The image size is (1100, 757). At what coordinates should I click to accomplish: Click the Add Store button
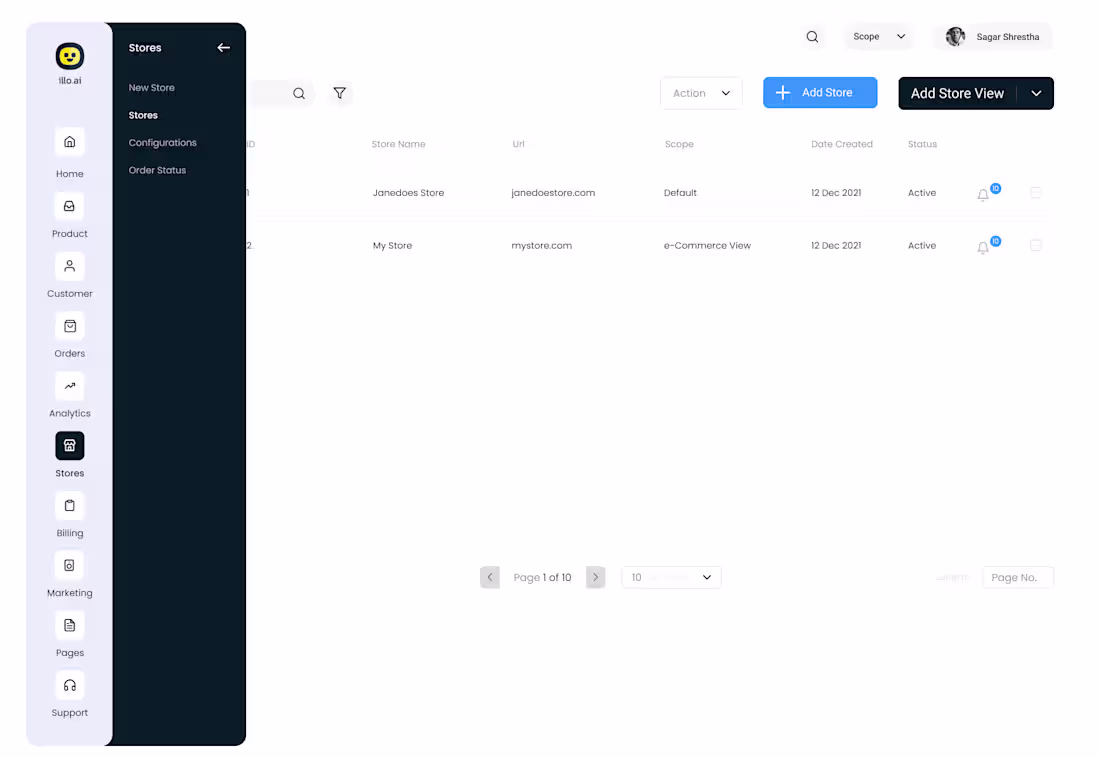820,92
